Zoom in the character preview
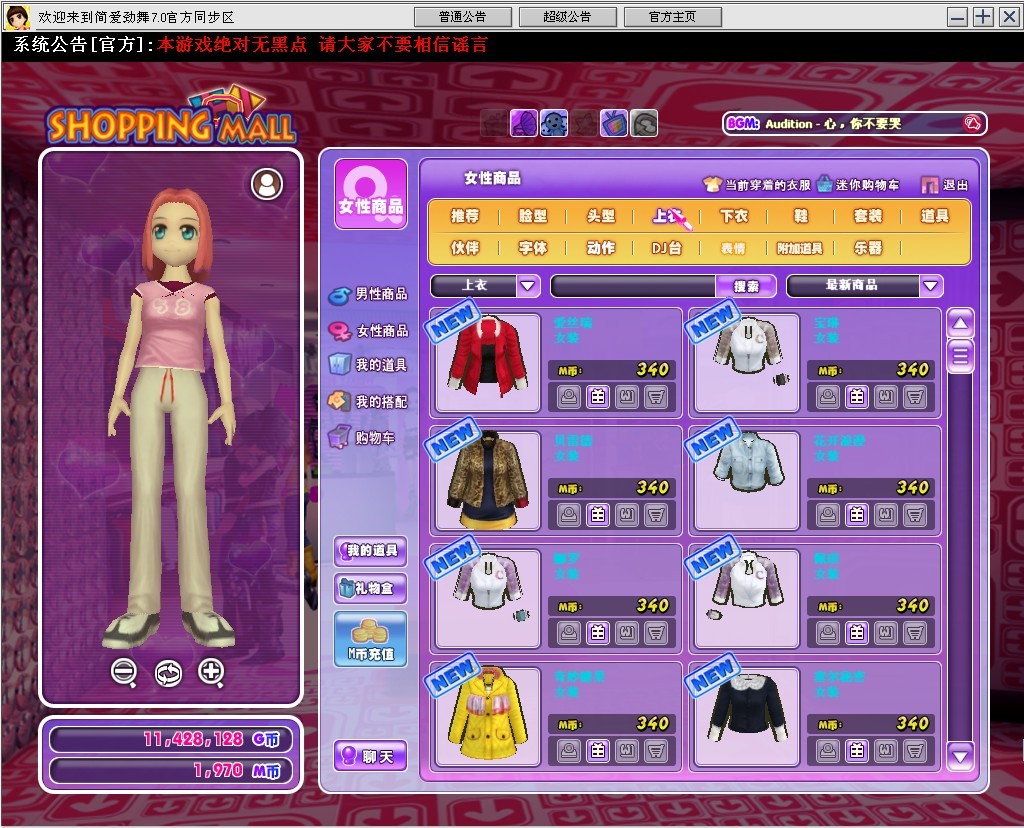1024x828 pixels. 211,672
